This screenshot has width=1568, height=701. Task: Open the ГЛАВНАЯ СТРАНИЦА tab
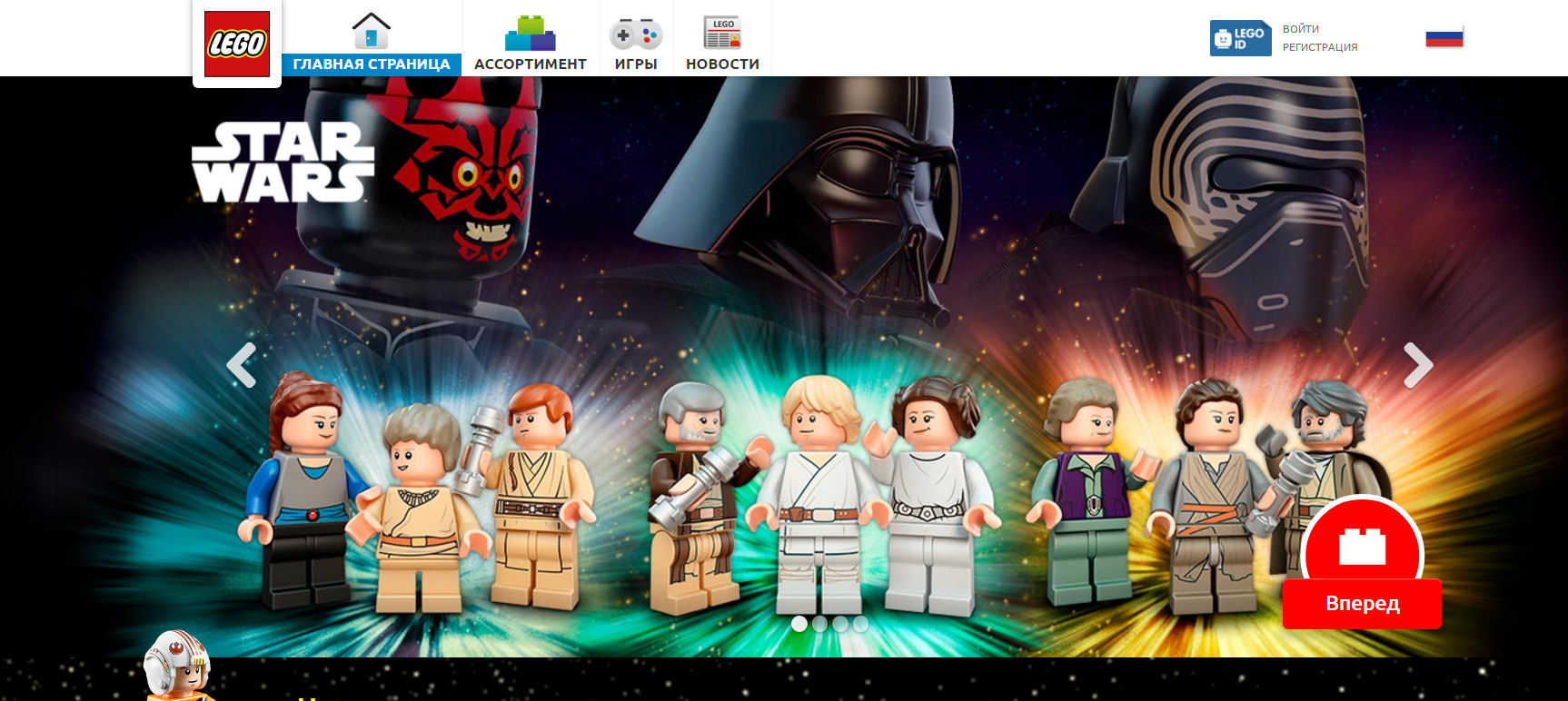372,64
